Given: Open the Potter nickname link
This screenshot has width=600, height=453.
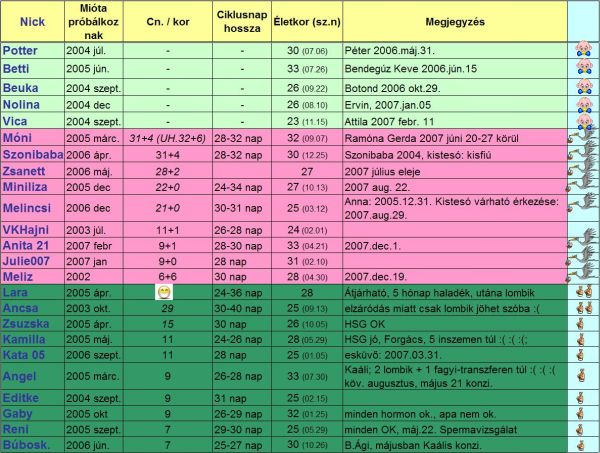Looking at the screenshot, I should point(21,49).
